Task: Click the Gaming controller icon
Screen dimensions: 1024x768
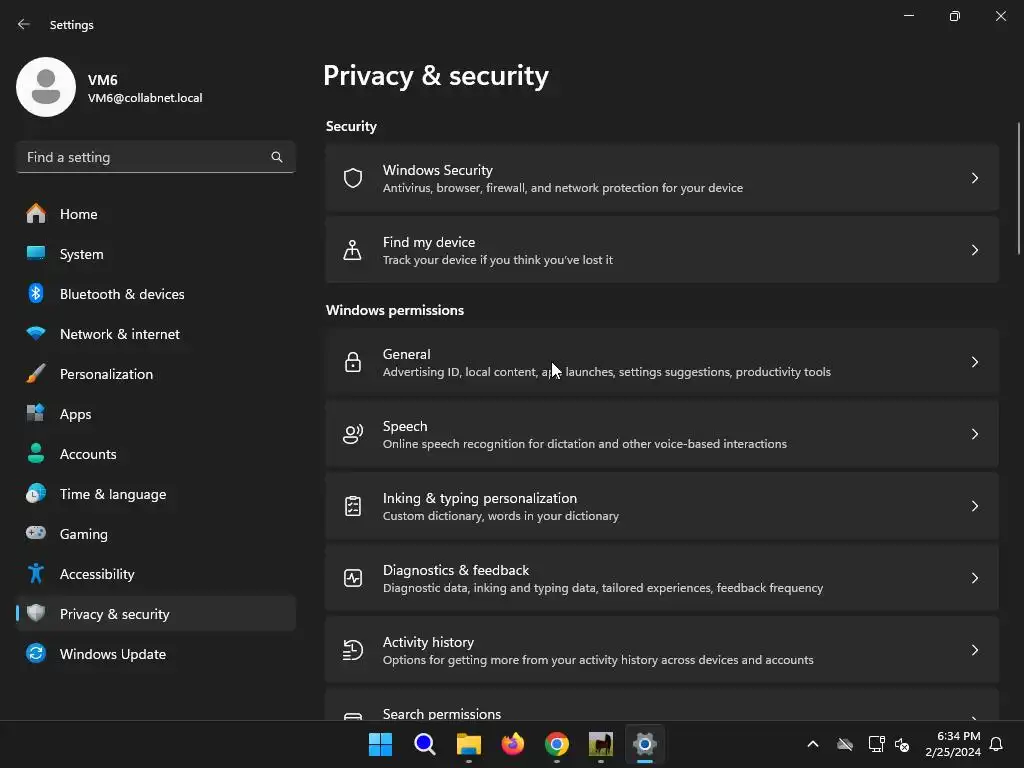Action: (36, 533)
